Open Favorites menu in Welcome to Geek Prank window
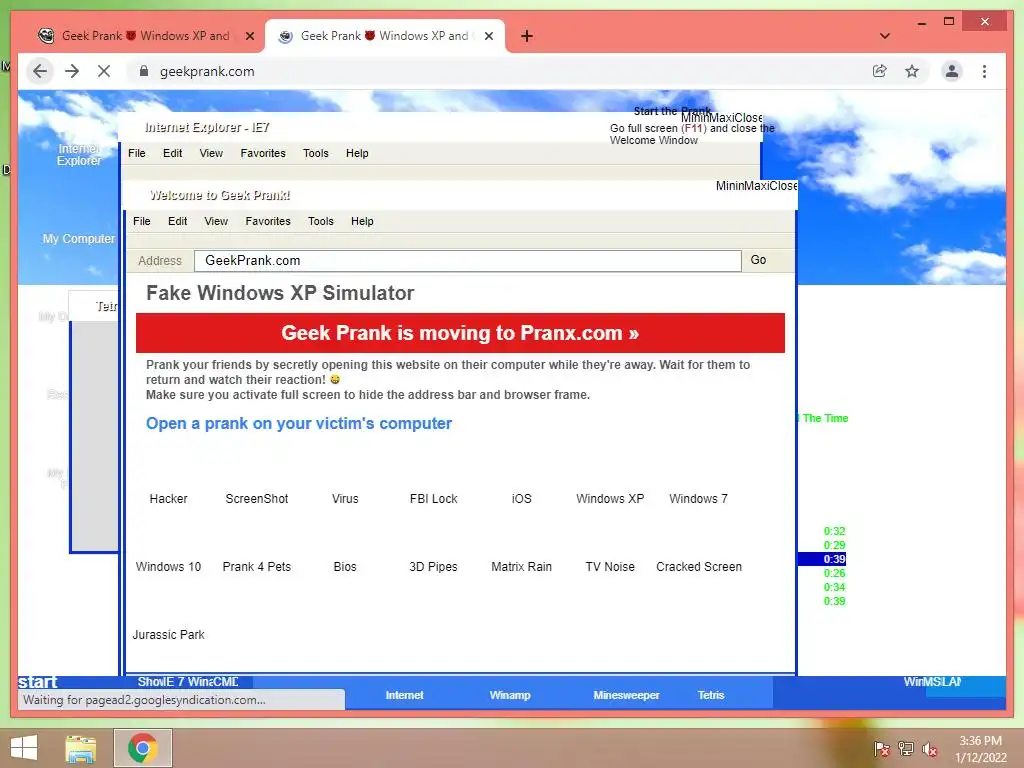The width and height of the screenshot is (1024, 768). coord(268,221)
